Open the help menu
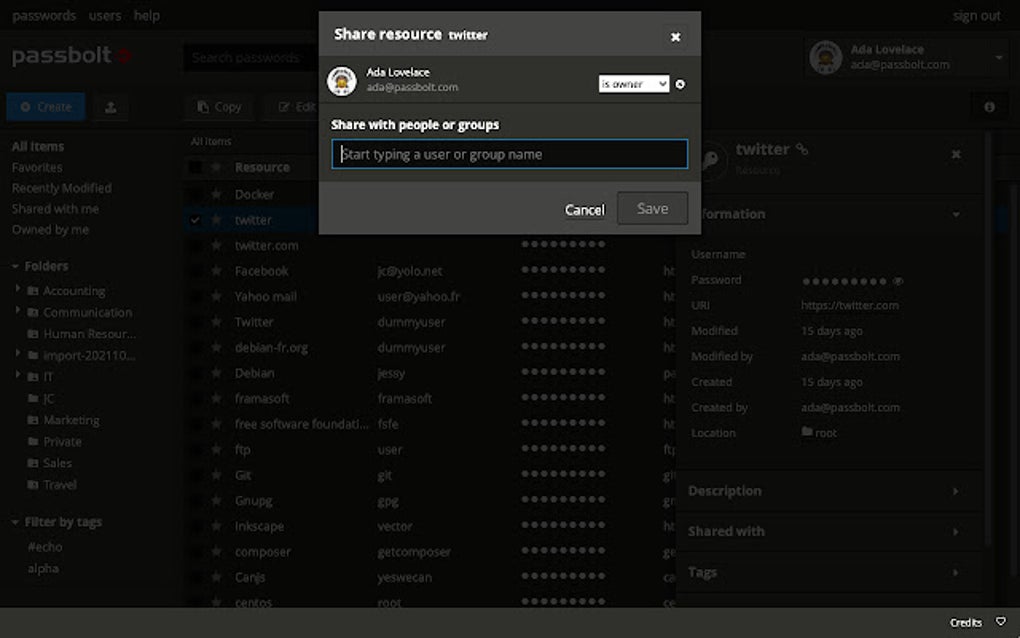Image resolution: width=1020 pixels, height=638 pixels. tap(146, 15)
